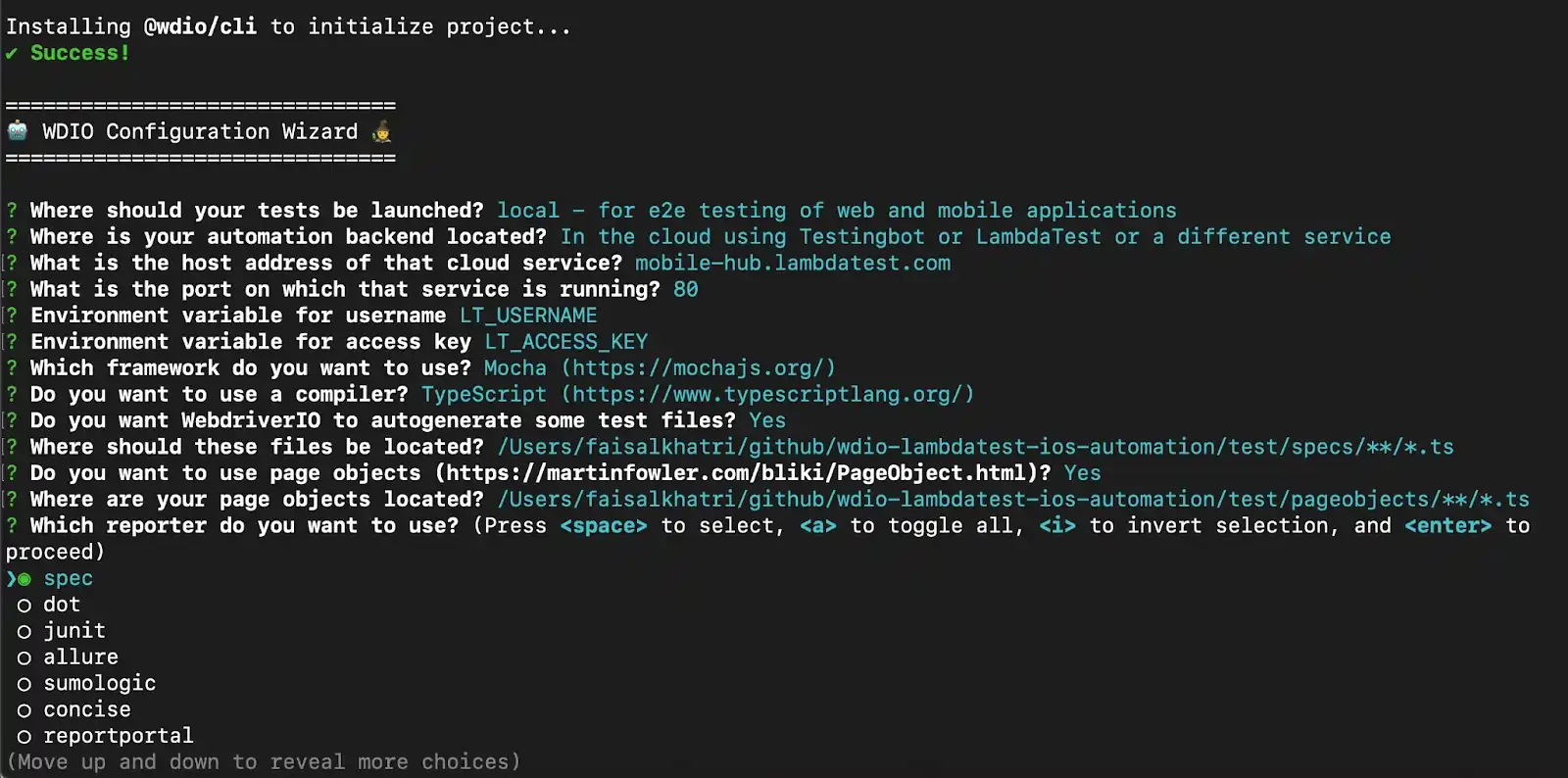Screen dimensions: 1568x778
Task: Click the LT_ACCESS_KEY variable value
Action: tap(566, 342)
